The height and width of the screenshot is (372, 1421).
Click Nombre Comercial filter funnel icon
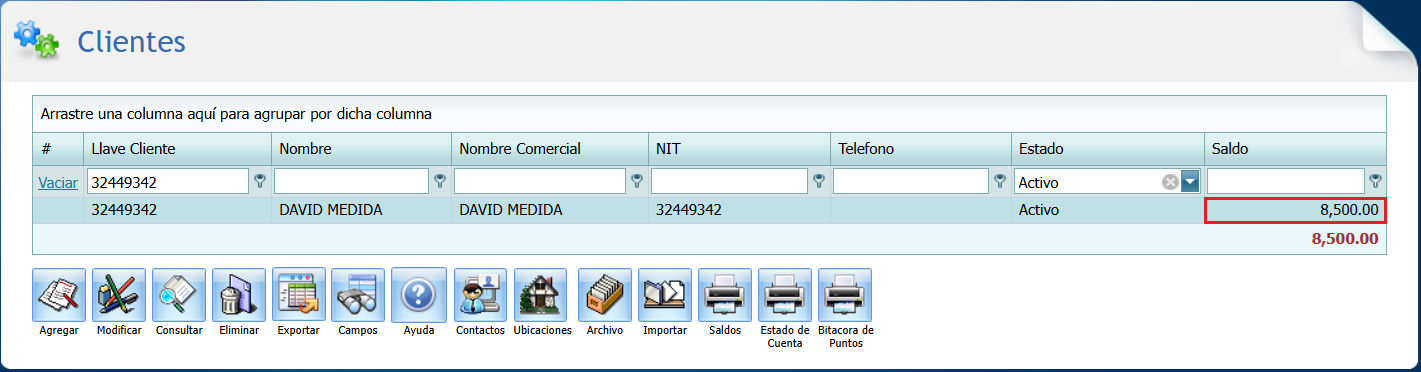(x=637, y=181)
